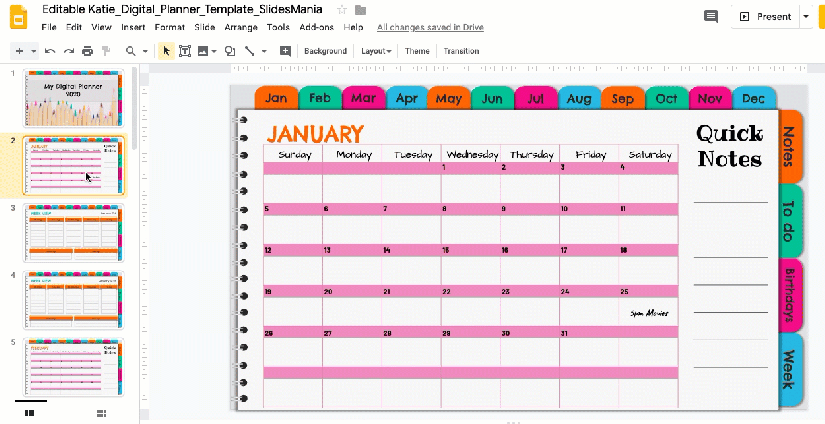
Task: Click the Redo arrow in toolbar
Action: pyautogui.click(x=69, y=51)
